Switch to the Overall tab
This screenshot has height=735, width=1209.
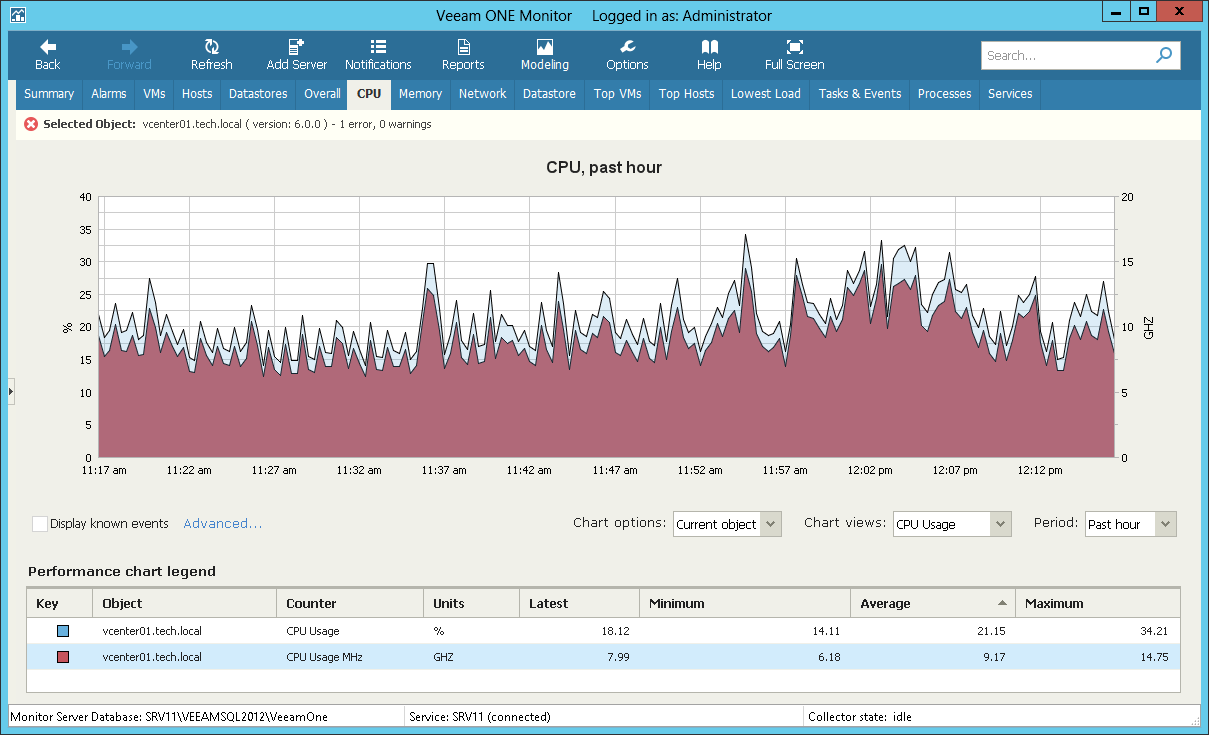coord(322,94)
